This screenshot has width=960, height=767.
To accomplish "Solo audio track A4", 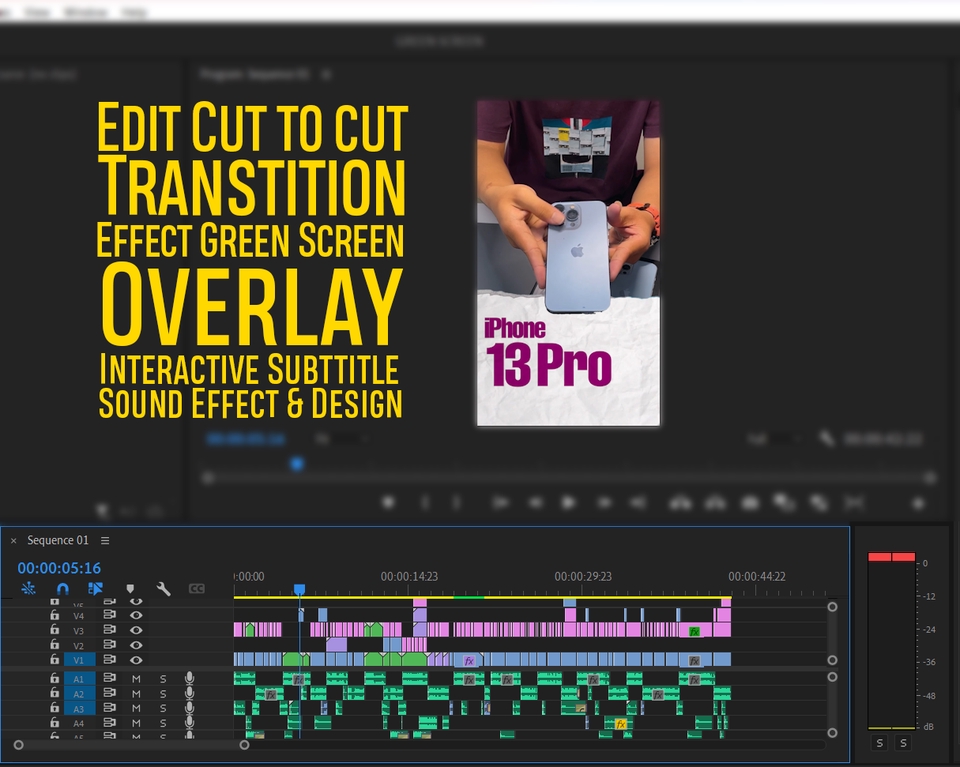I will (x=163, y=723).
